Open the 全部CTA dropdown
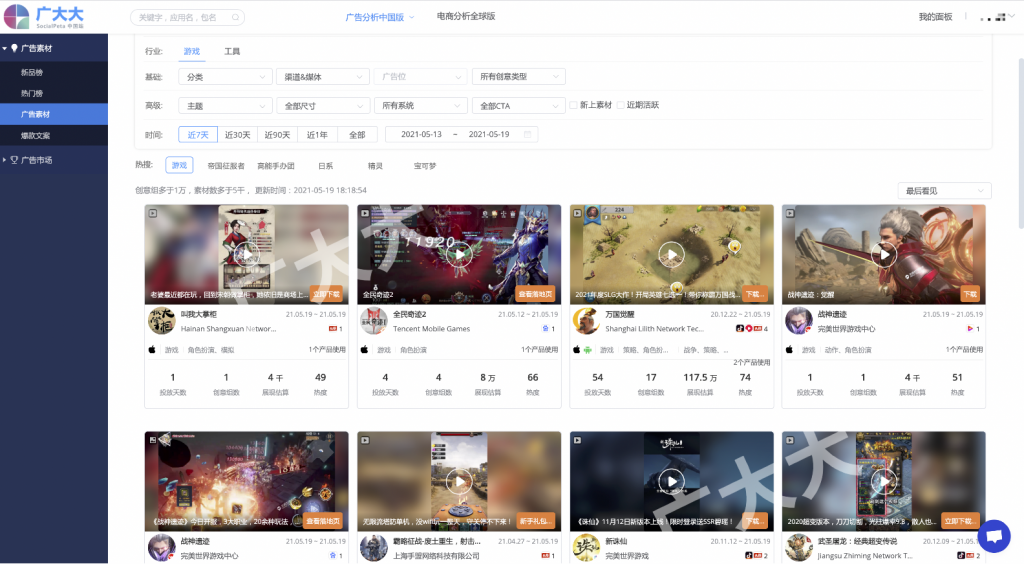The width and height of the screenshot is (1024, 564). tap(519, 106)
